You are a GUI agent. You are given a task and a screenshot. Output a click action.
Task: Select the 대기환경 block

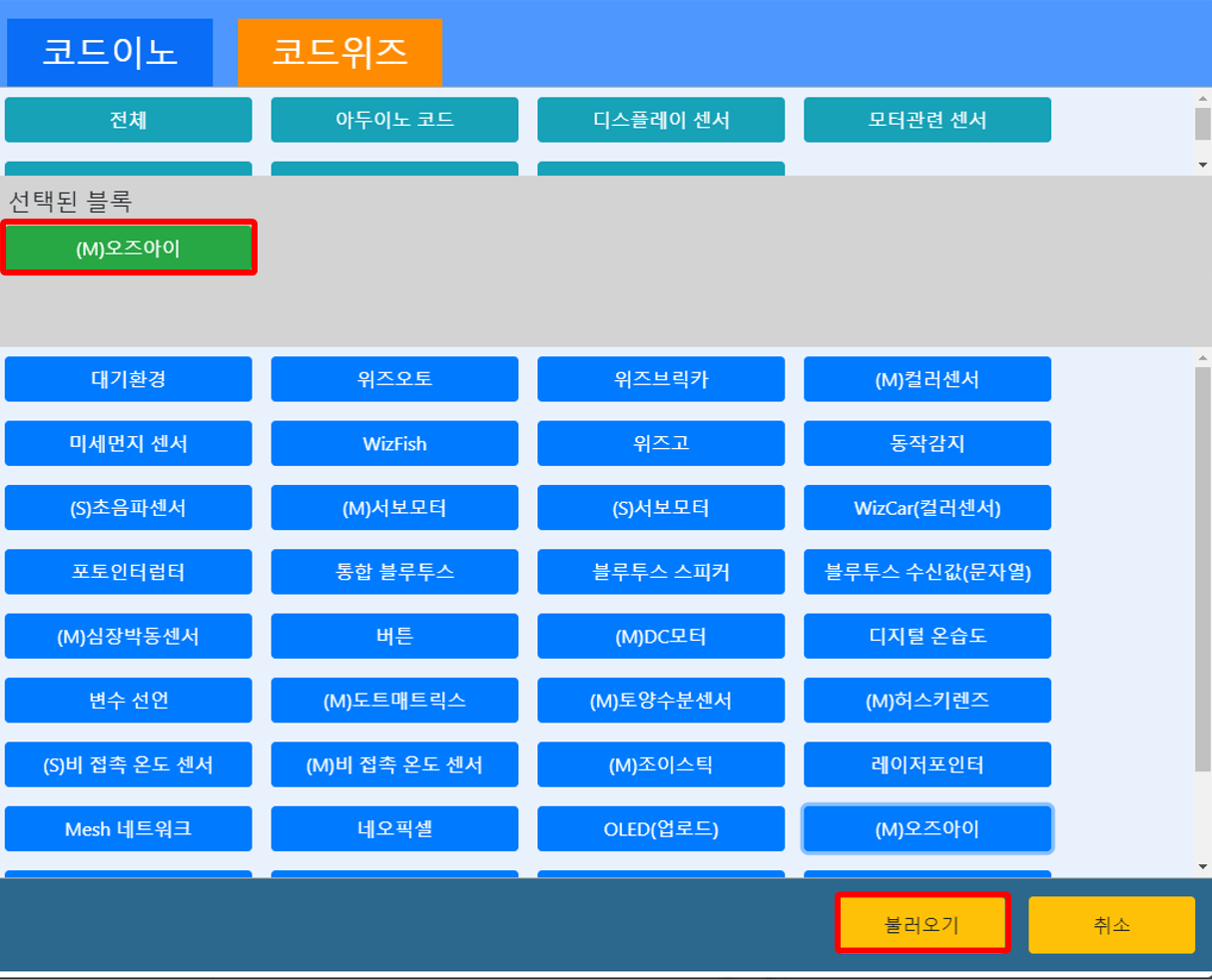pyautogui.click(x=128, y=379)
